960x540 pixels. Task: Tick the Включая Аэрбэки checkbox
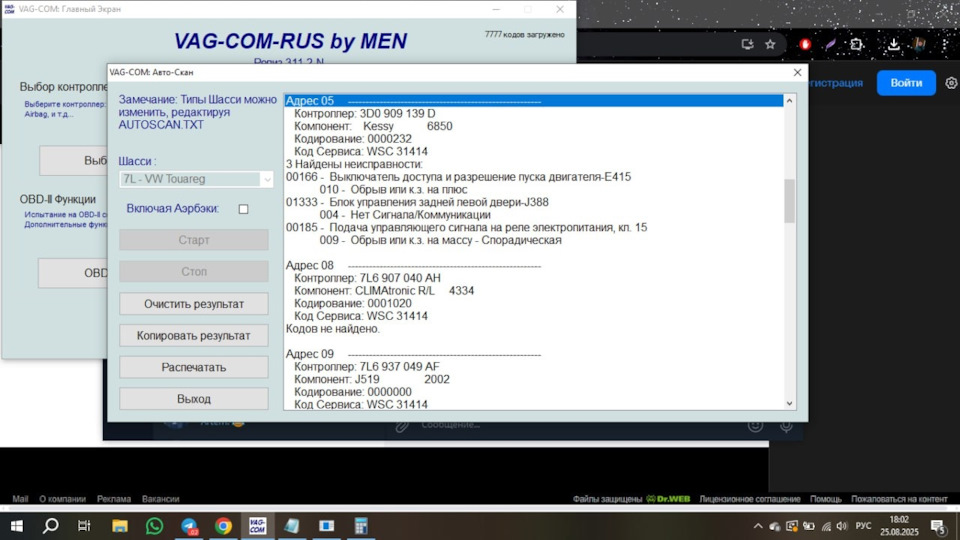pyautogui.click(x=244, y=209)
